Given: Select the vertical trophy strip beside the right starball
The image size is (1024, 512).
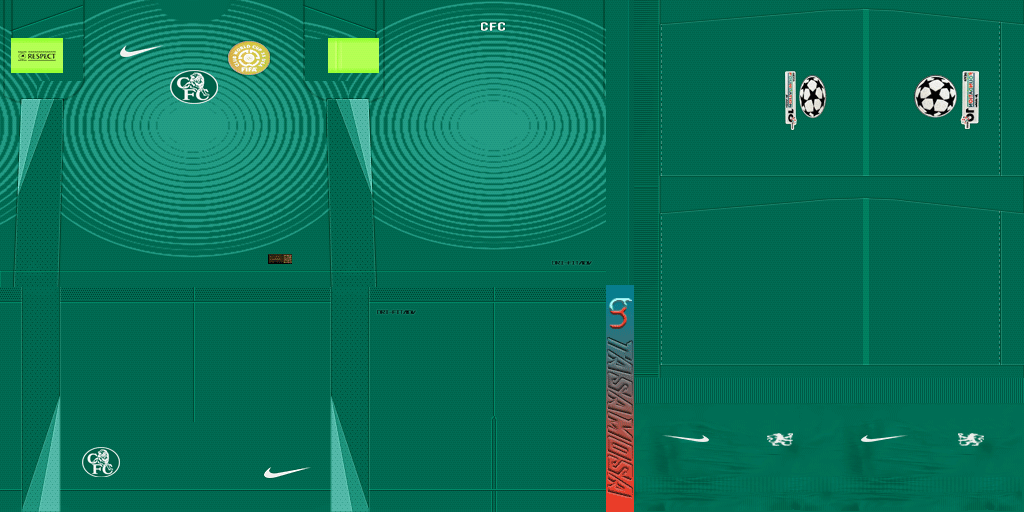Looking at the screenshot, I should (x=969, y=100).
